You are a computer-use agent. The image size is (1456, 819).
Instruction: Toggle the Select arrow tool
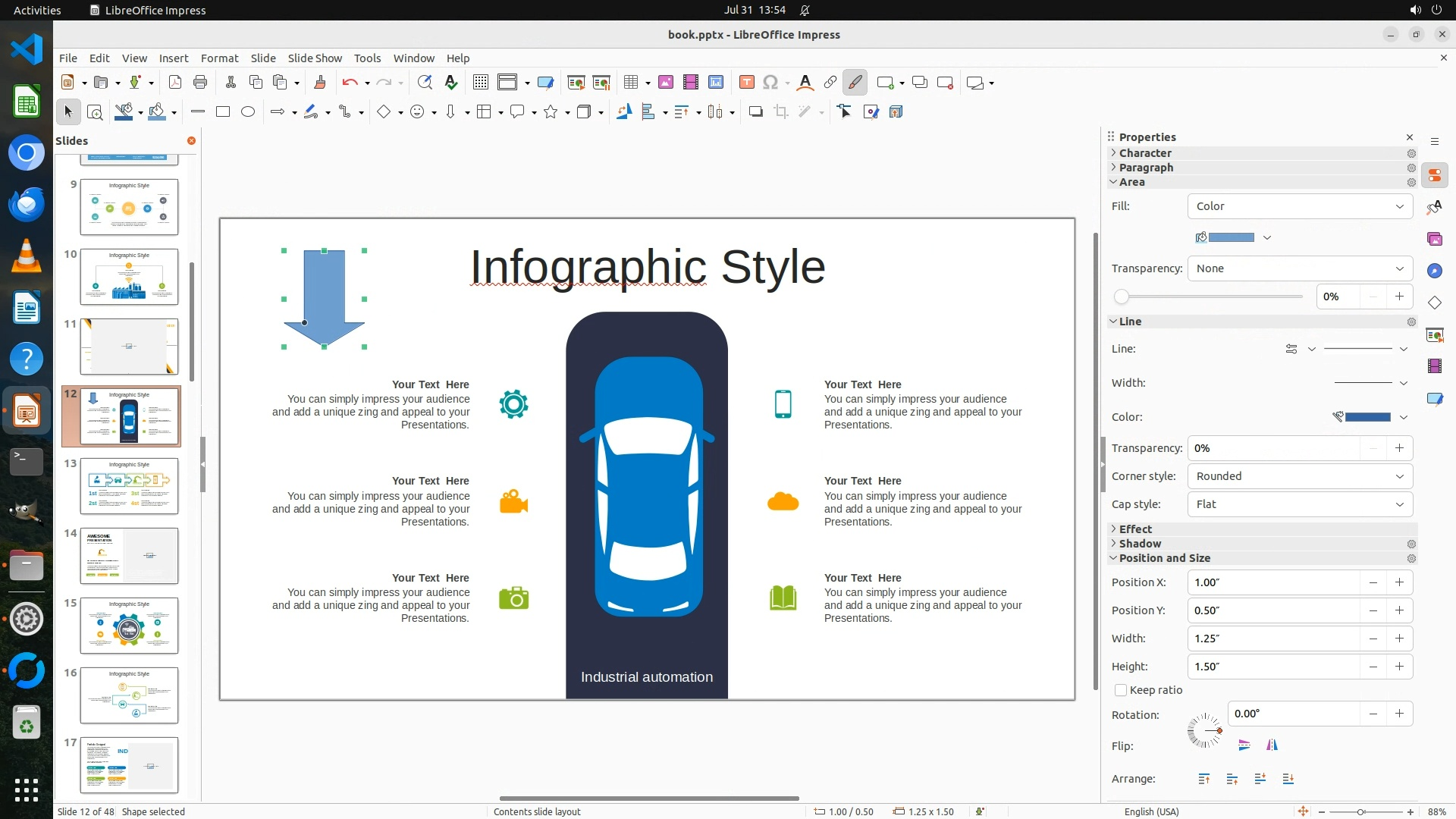(67, 112)
